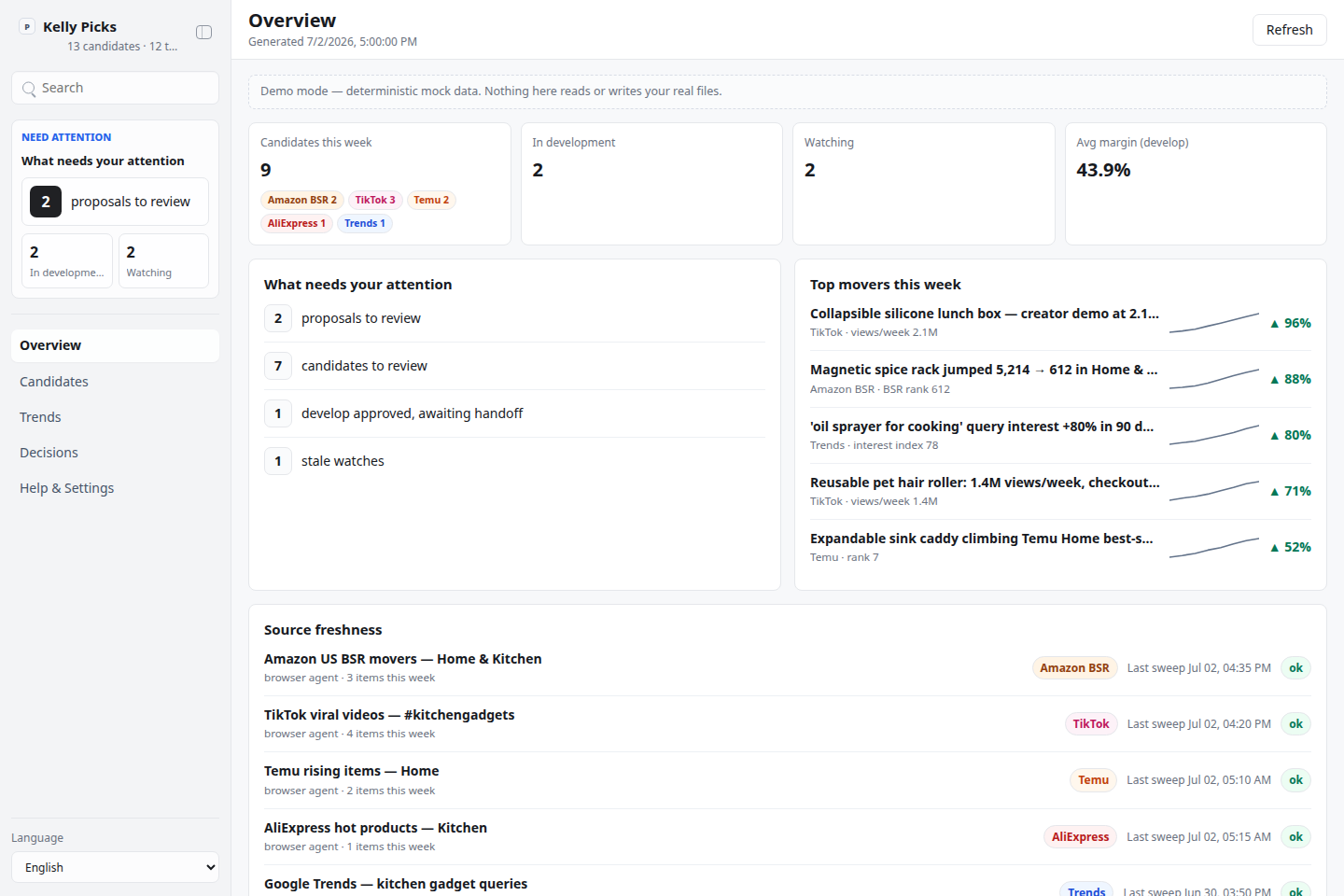Open main panel row 'proposals to review'
This screenshot has width=1344, height=896.
pos(514,318)
